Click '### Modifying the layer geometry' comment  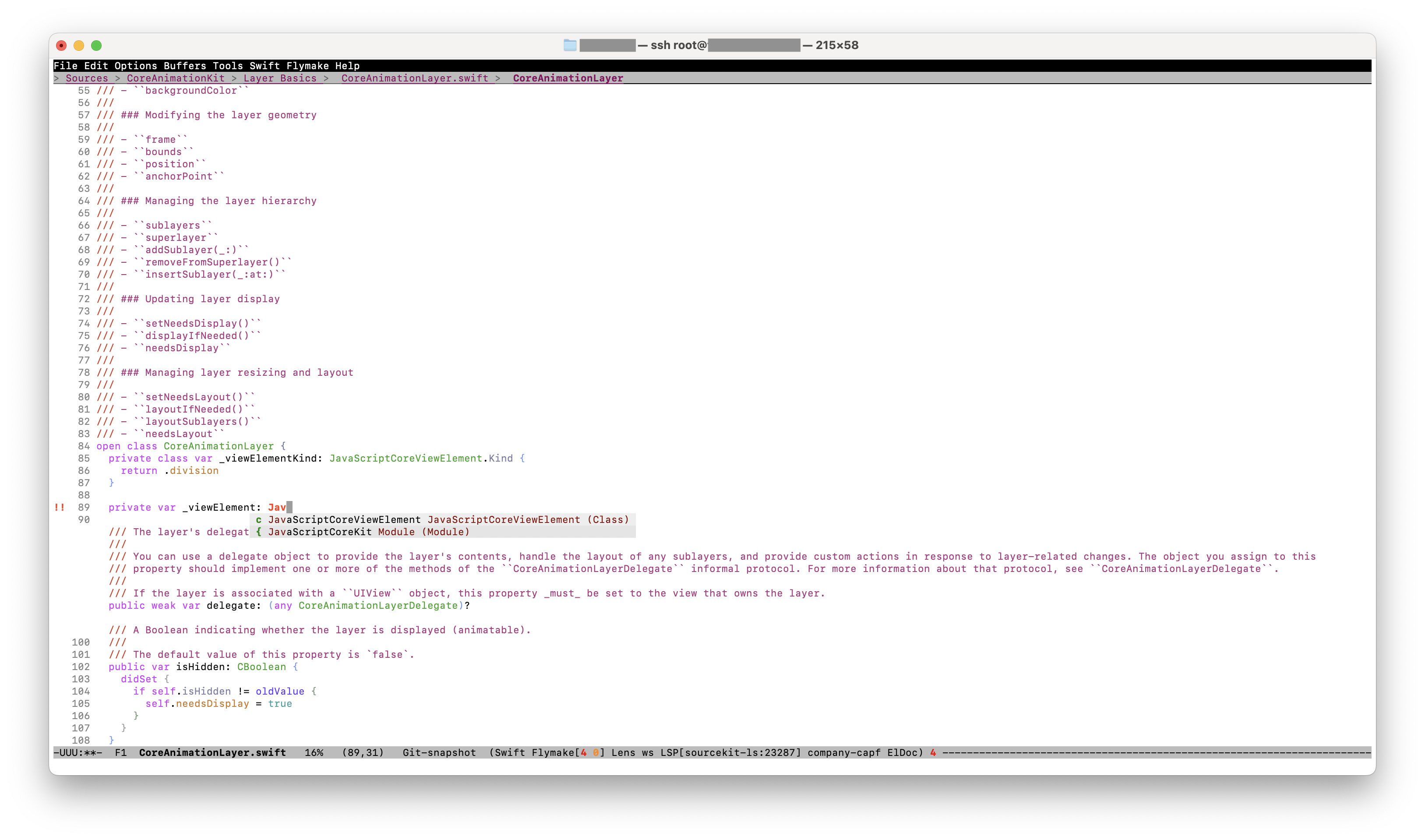point(219,115)
